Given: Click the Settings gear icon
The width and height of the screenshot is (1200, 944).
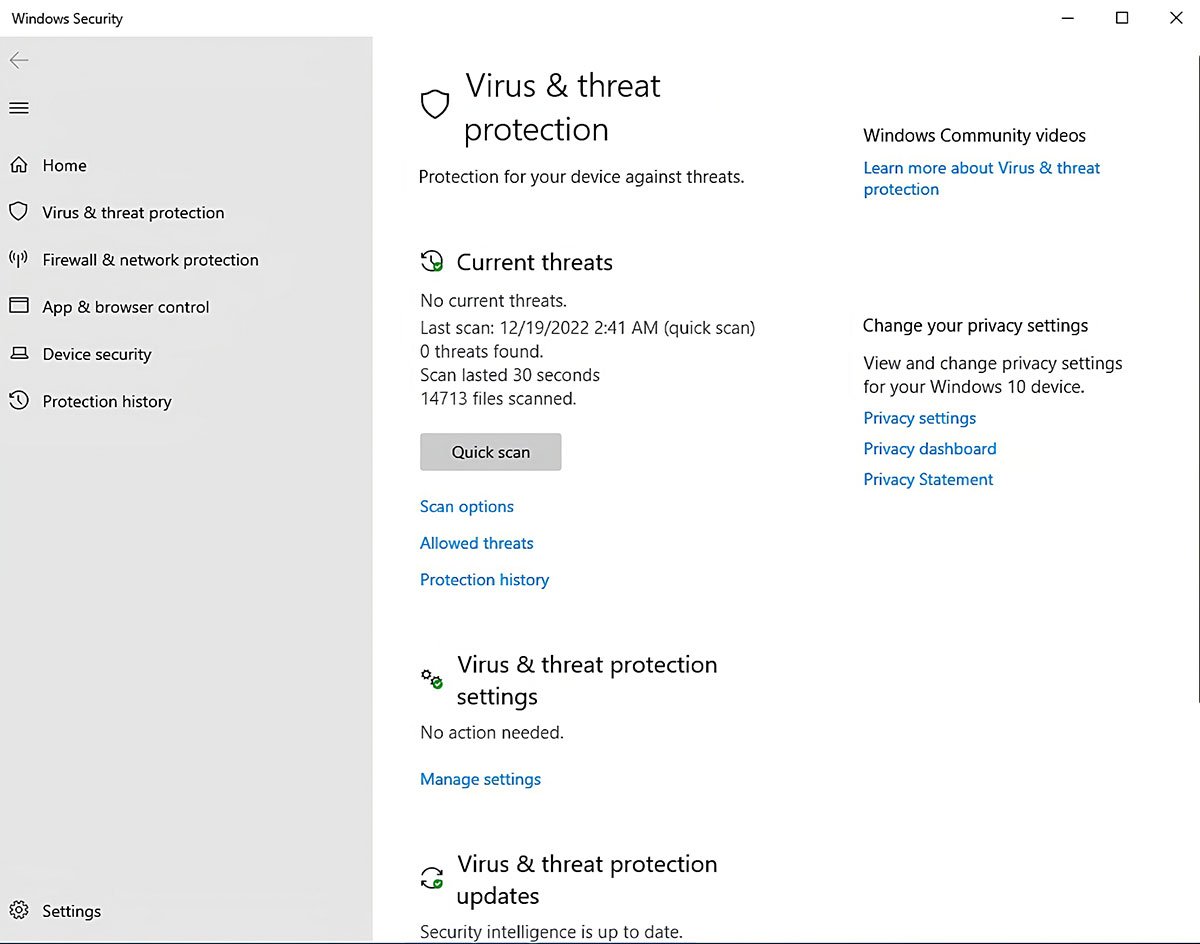Looking at the screenshot, I should tap(19, 910).
